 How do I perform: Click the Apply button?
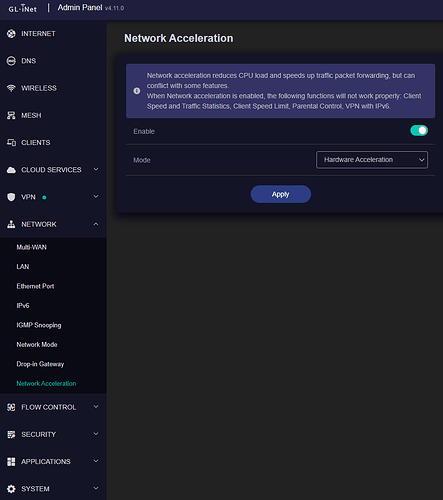[281, 194]
